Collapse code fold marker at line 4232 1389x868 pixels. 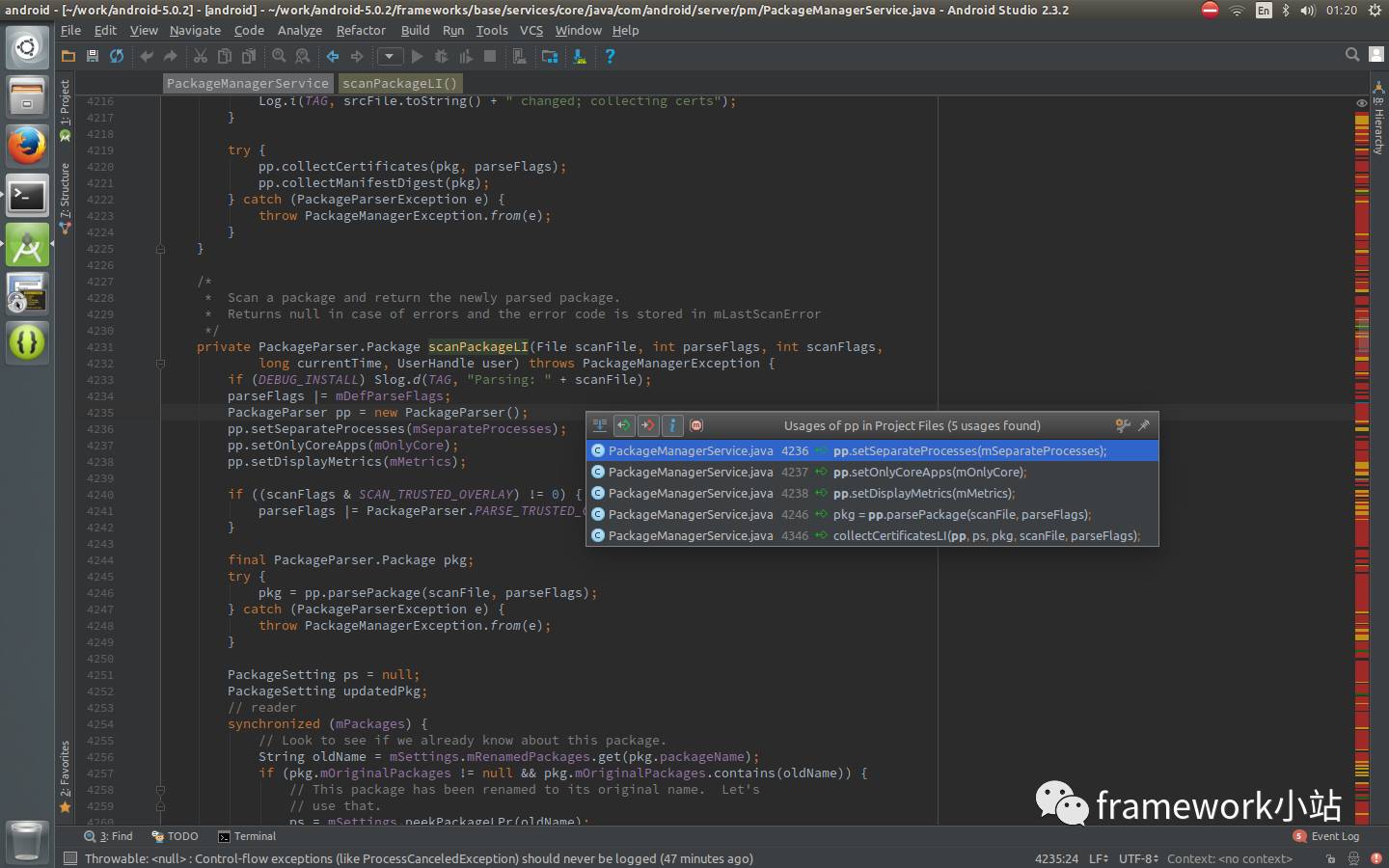click(160, 364)
